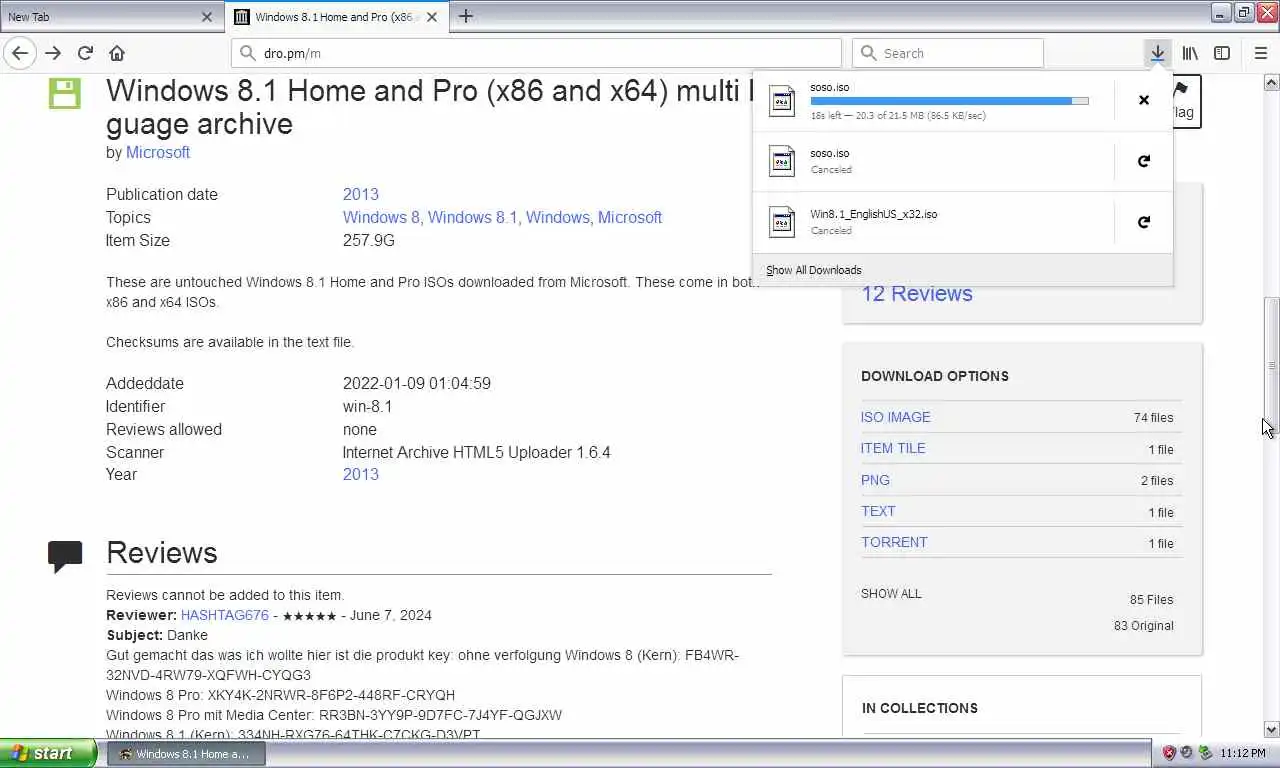Image resolution: width=1280 pixels, height=768 pixels.
Task: Open the 12 Reviews link
Action: pos(917,293)
